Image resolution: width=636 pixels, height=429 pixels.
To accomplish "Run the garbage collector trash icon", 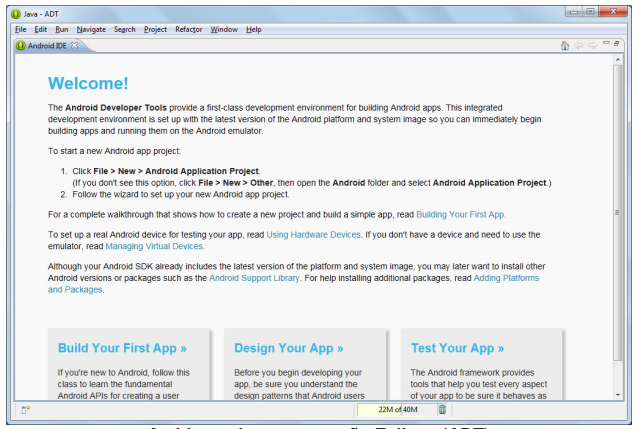I will tap(443, 409).
